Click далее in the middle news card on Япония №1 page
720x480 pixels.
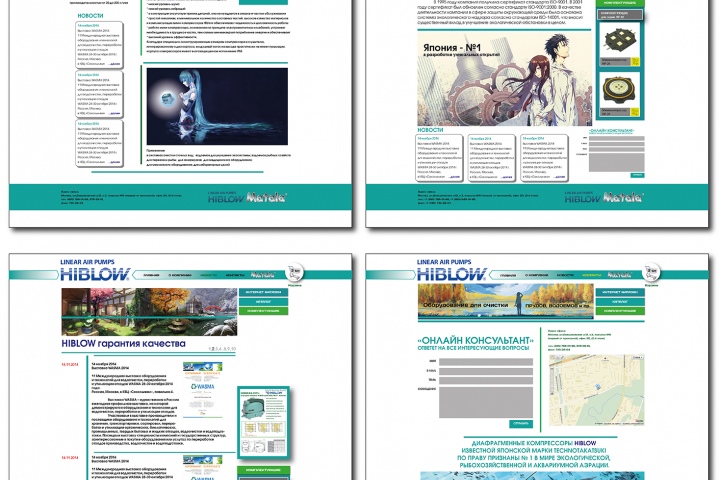click(x=506, y=177)
